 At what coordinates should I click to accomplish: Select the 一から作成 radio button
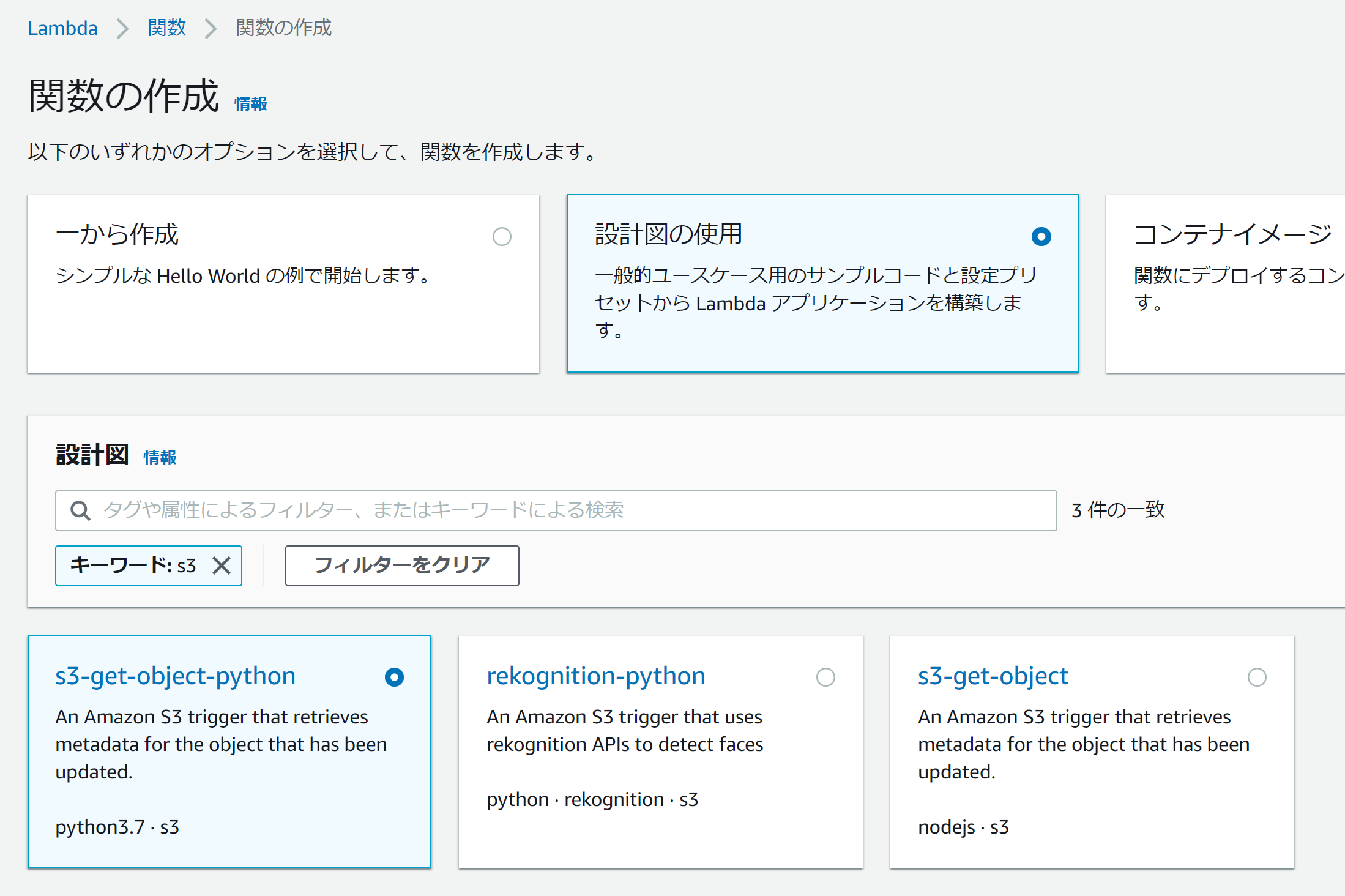pyautogui.click(x=502, y=236)
